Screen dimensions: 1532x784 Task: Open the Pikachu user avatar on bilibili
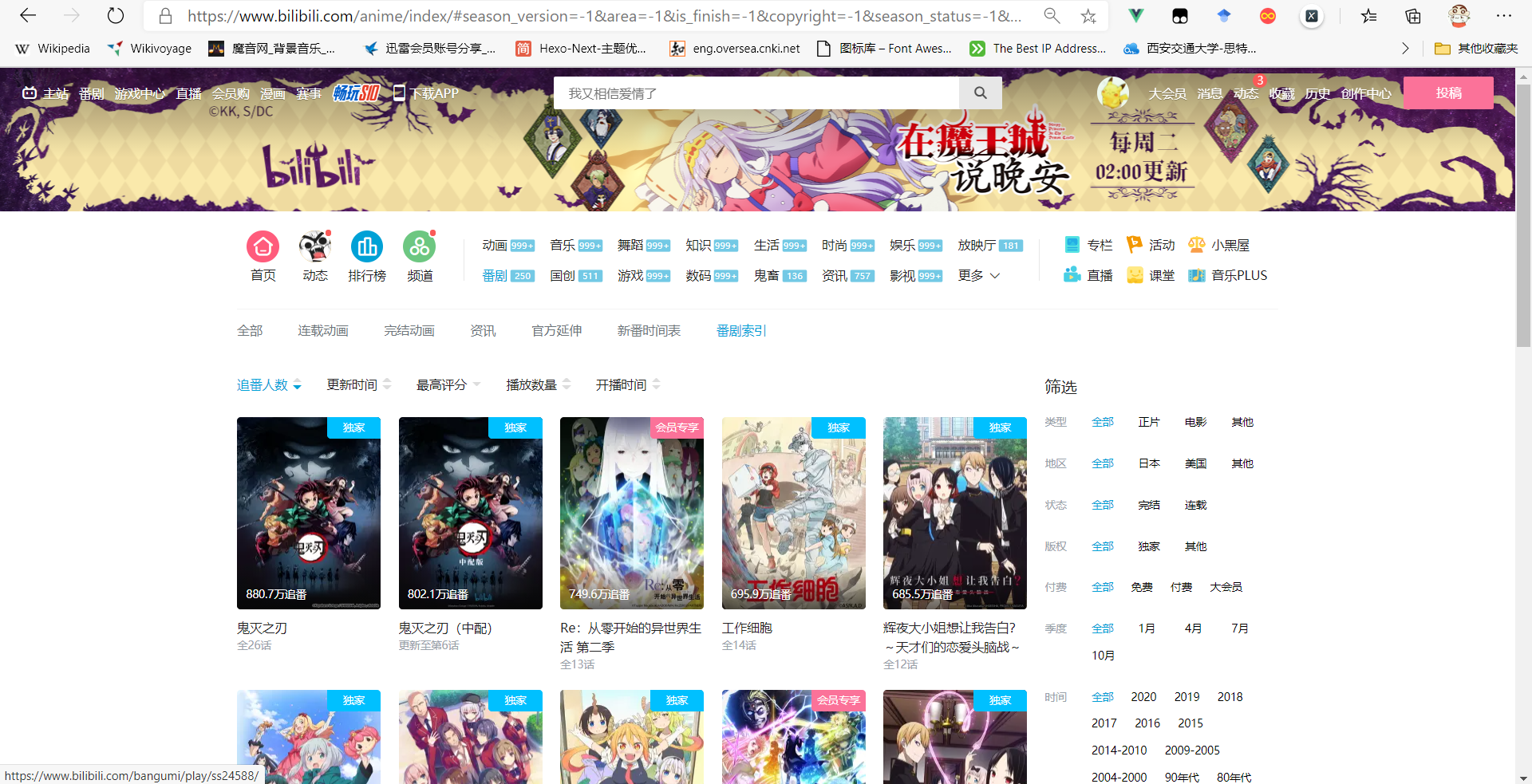point(1113,93)
